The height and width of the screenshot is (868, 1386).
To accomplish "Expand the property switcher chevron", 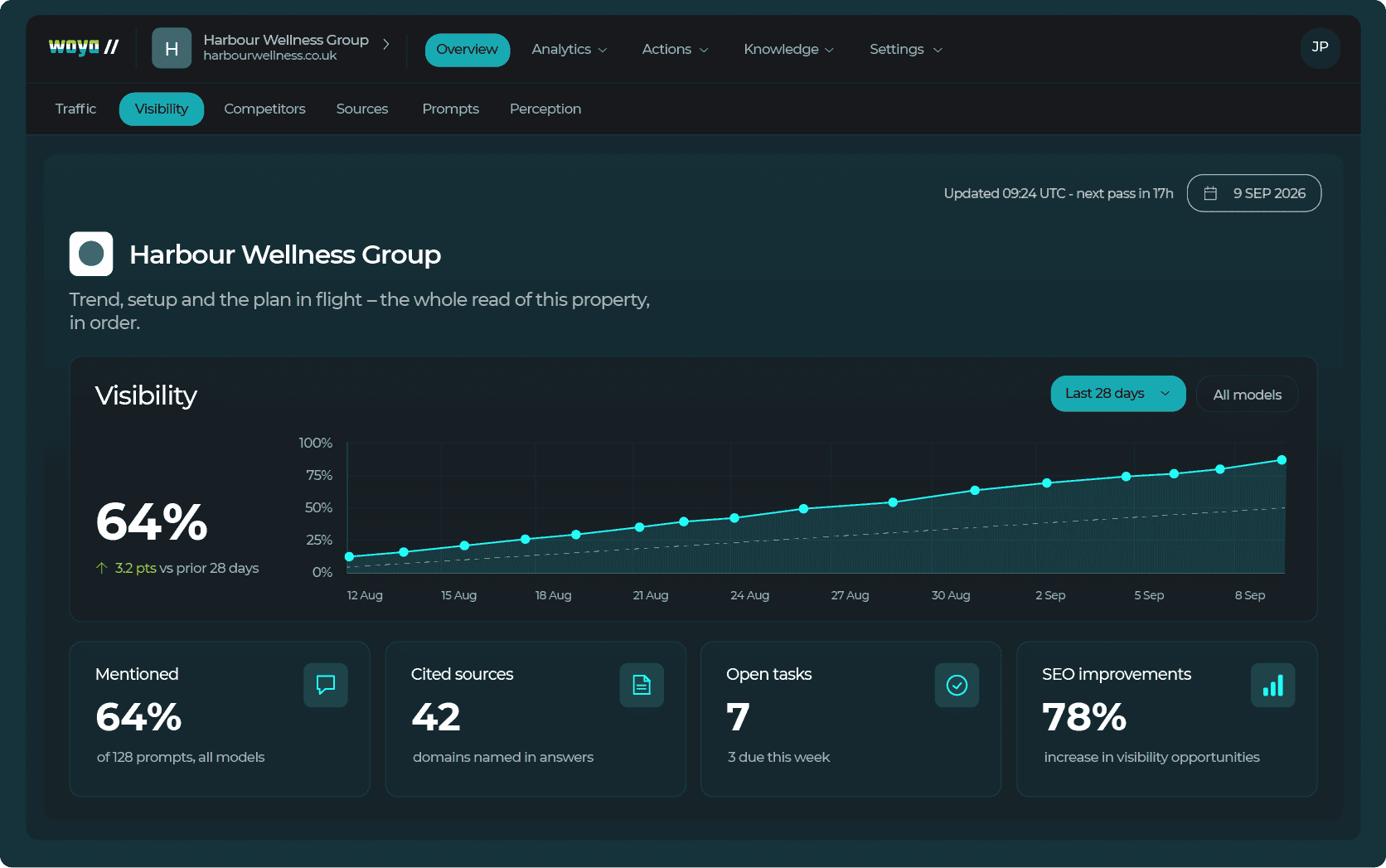I will click(385, 44).
